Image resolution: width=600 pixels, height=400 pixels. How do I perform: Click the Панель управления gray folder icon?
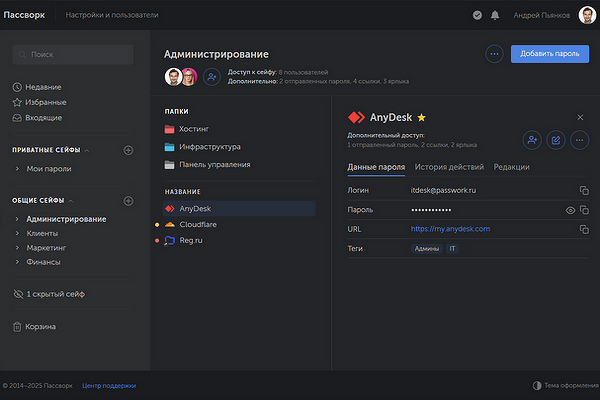click(x=170, y=165)
